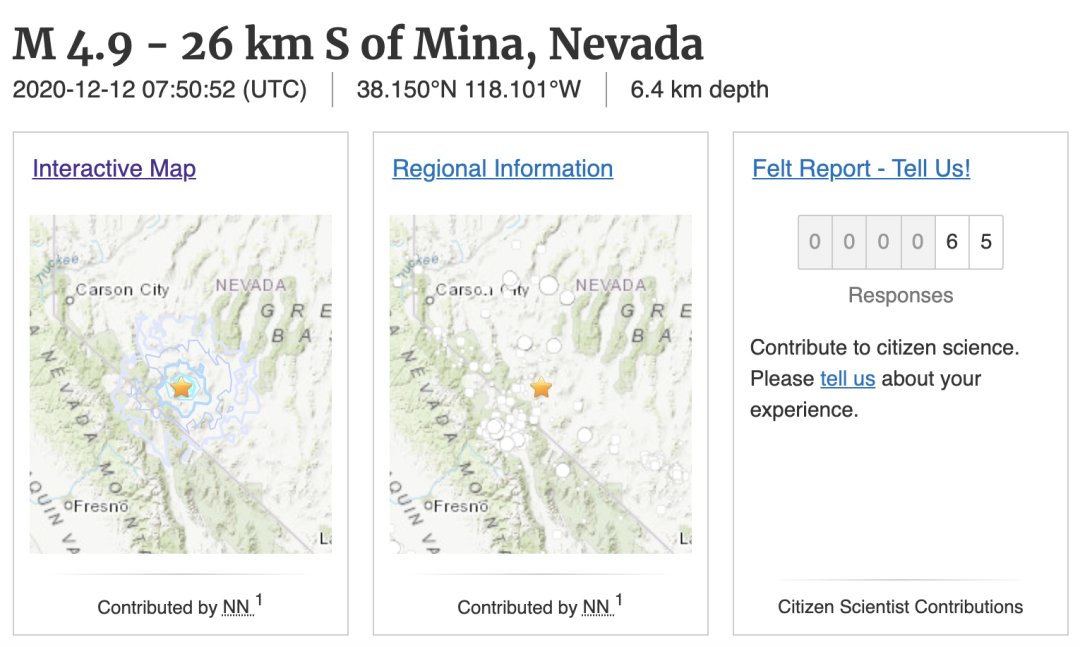Click footnote 1 under Interactive Map

point(259,601)
